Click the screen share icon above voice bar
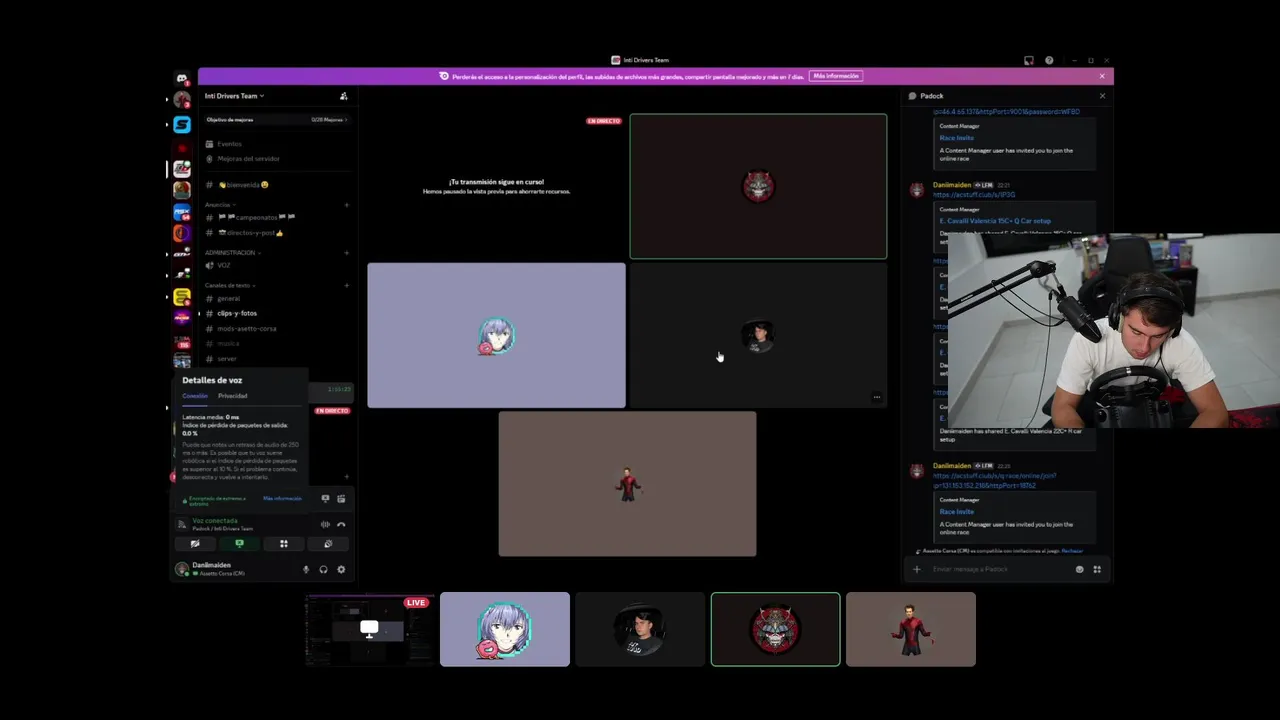The height and width of the screenshot is (720, 1280). pos(325,498)
